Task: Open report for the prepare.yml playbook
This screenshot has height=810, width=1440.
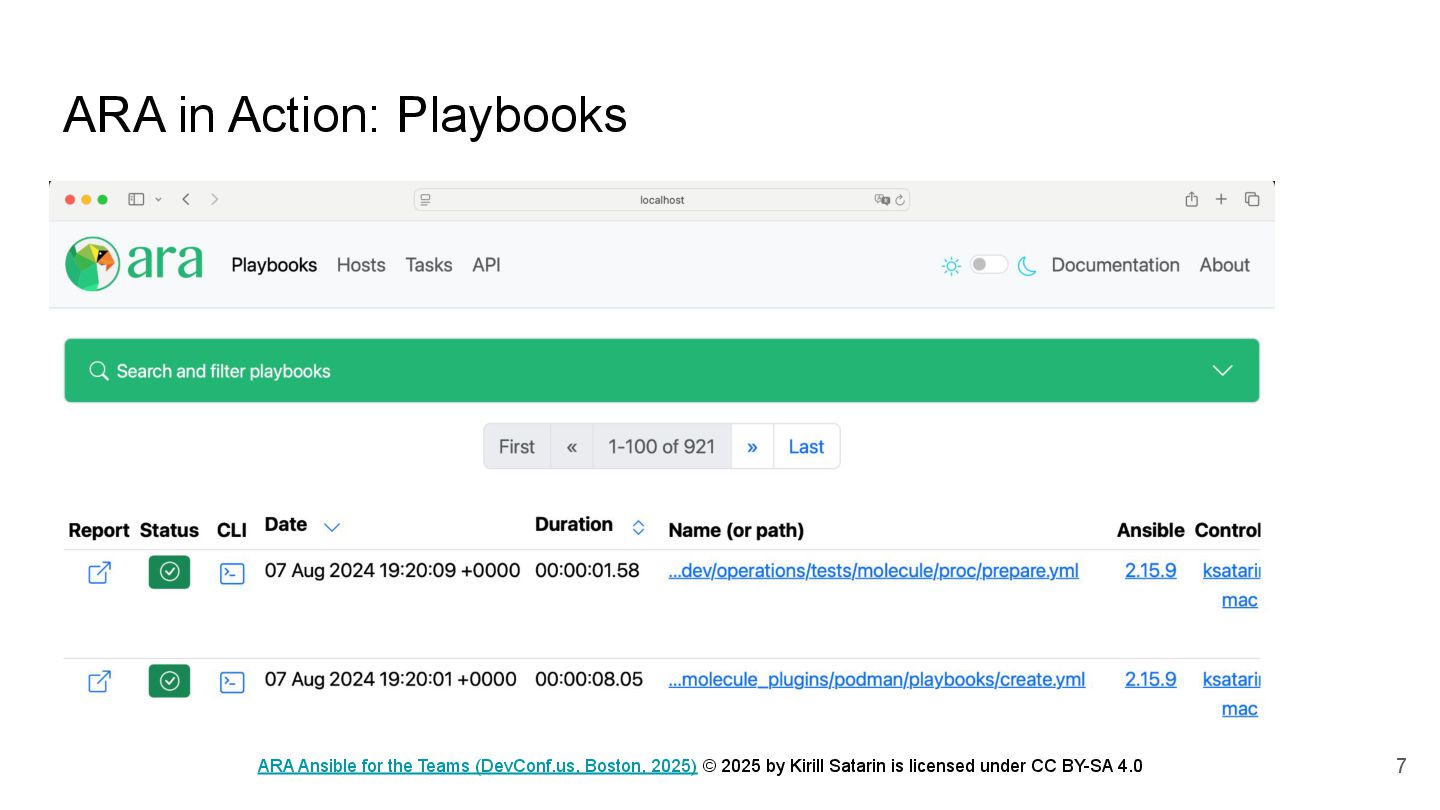Action: pyautogui.click(x=99, y=573)
